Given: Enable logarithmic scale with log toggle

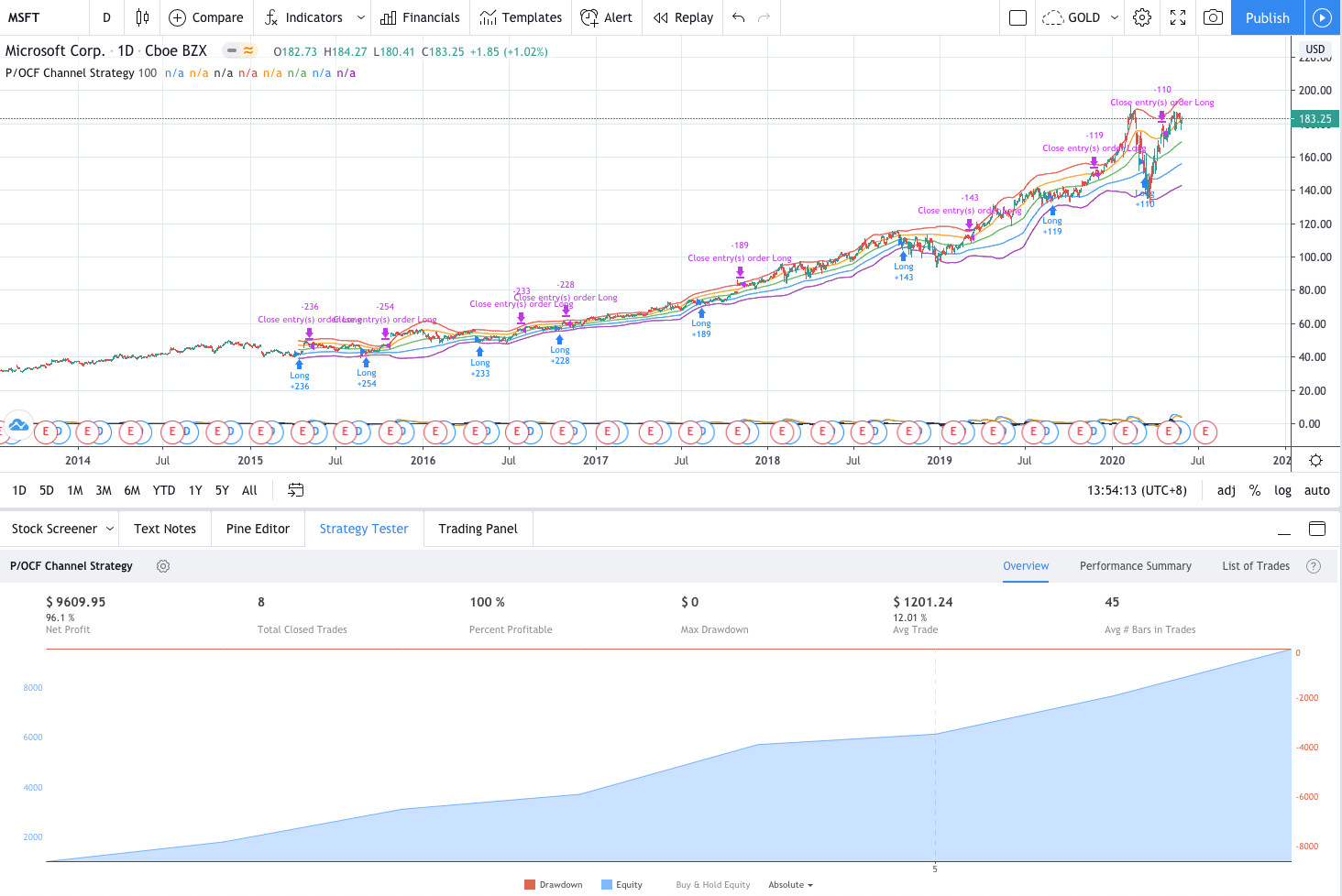Looking at the screenshot, I should click(x=1282, y=490).
